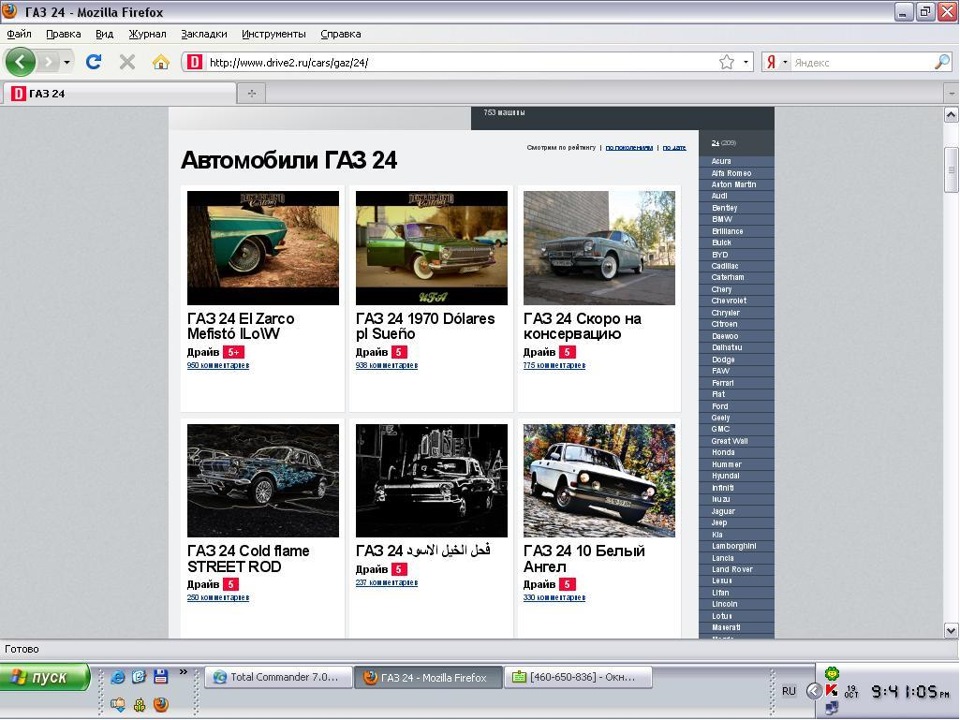
Task: Open the Журнал menu
Action: [147, 34]
